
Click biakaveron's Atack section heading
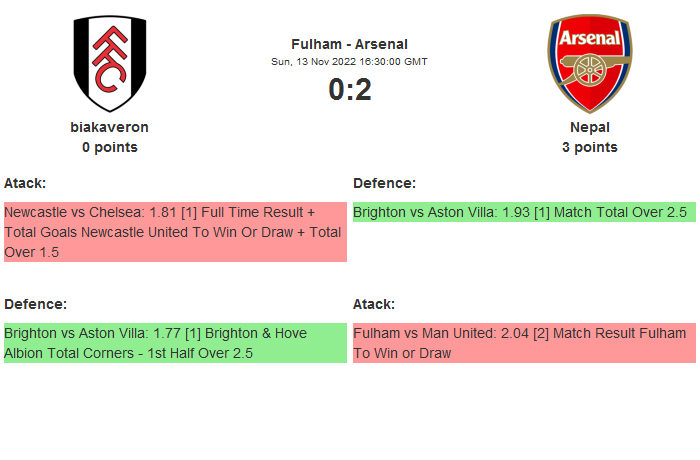(25, 183)
